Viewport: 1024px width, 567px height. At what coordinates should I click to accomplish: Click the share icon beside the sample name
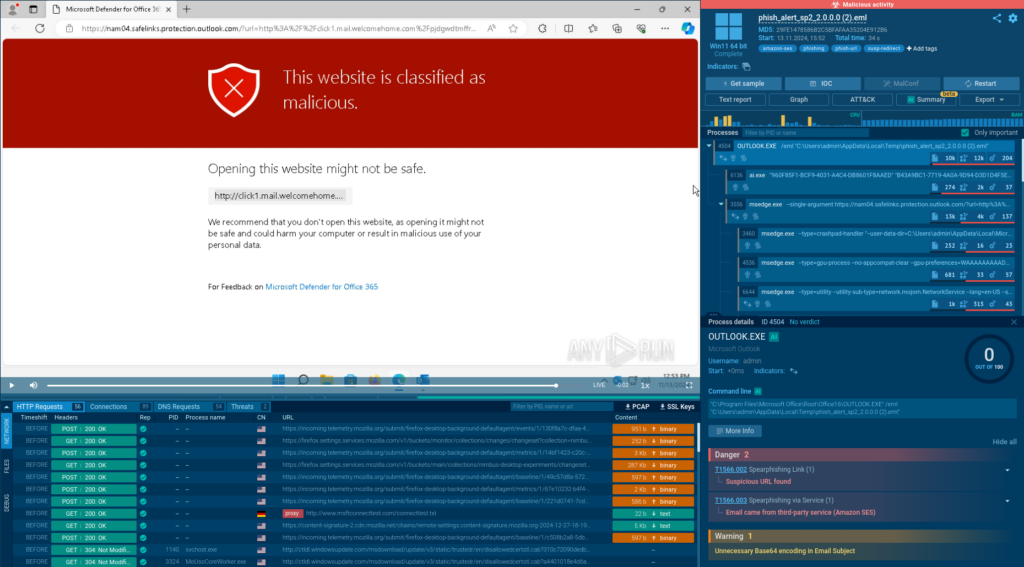(997, 18)
